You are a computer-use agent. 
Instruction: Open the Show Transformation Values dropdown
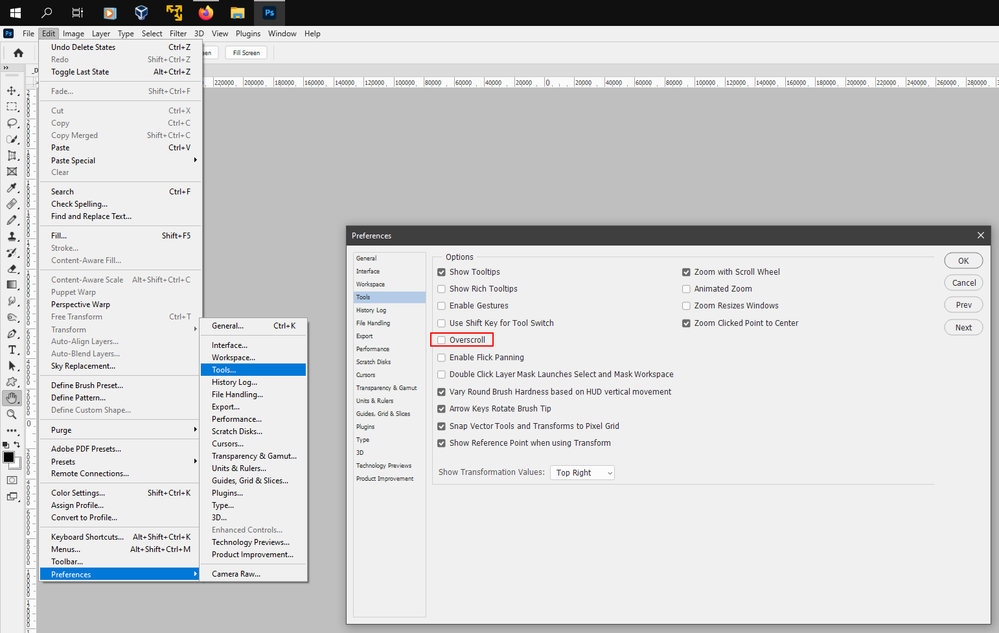582,471
